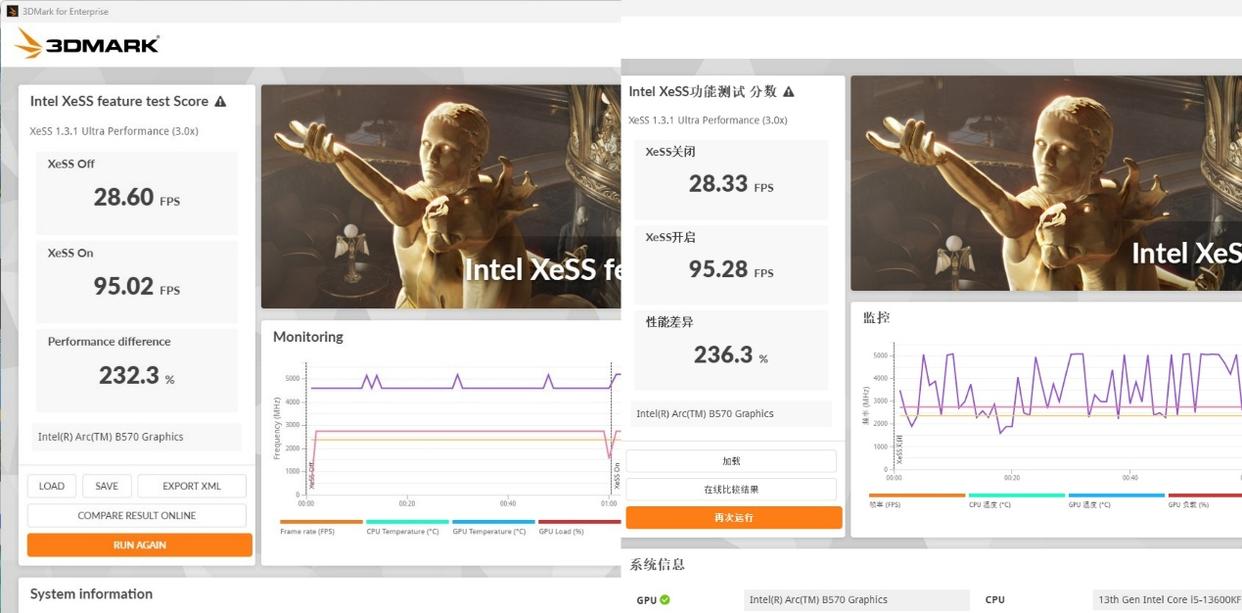The height and width of the screenshot is (613, 1242).
Task: Toggle 帧率 (FPS) legend in 监控 chart
Action: pyautogui.click(x=917, y=500)
